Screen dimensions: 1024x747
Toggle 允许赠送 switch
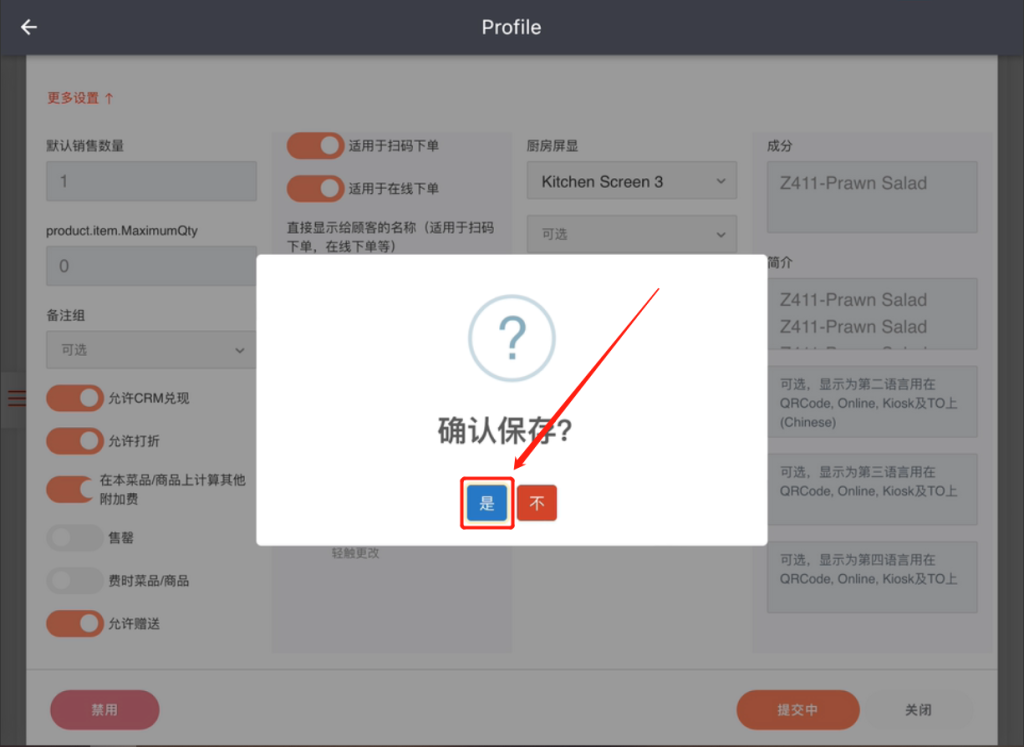74,624
